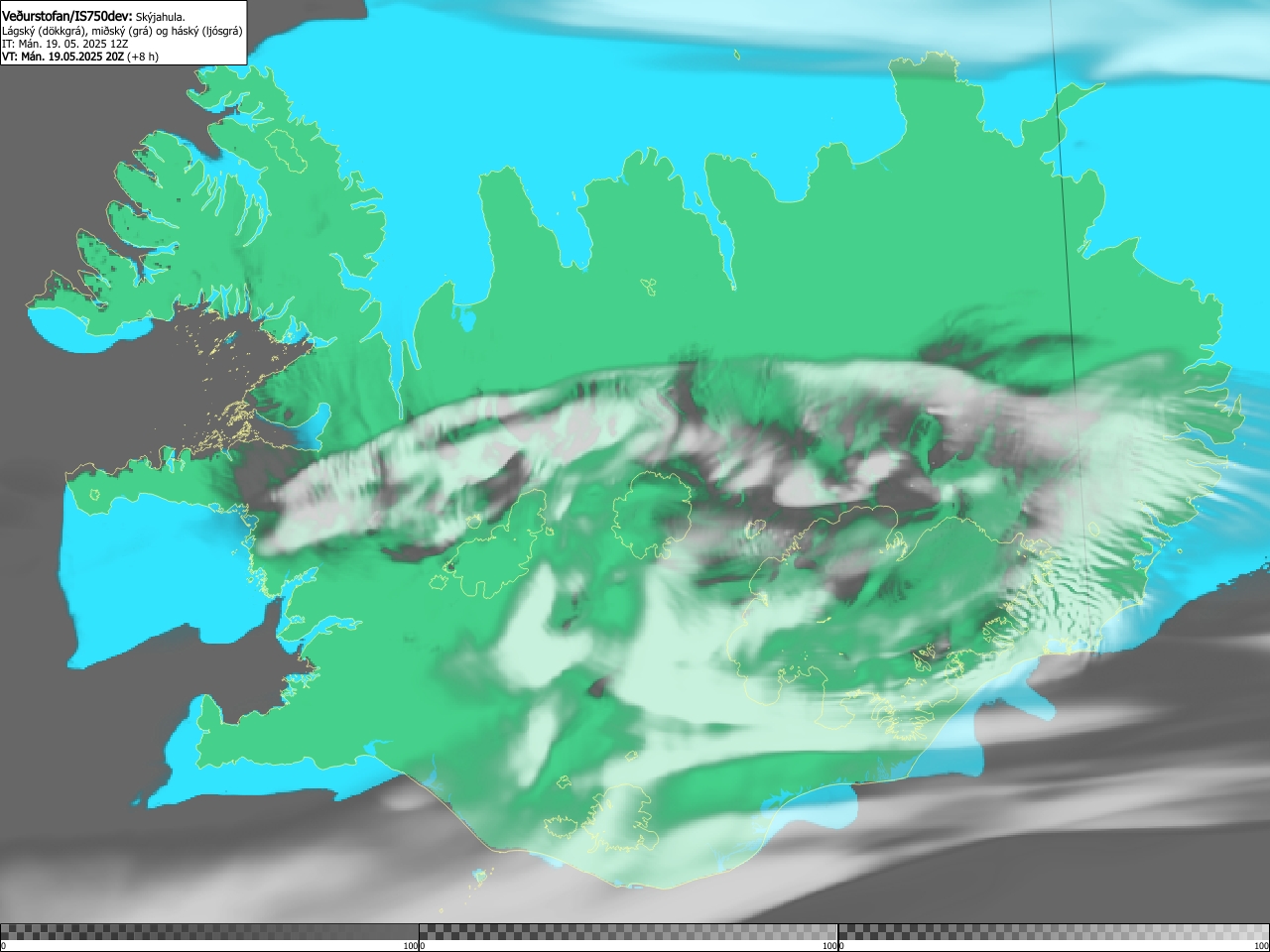Click the light gray high-cloud color scale bar
1270x952 pixels.
point(1054,932)
